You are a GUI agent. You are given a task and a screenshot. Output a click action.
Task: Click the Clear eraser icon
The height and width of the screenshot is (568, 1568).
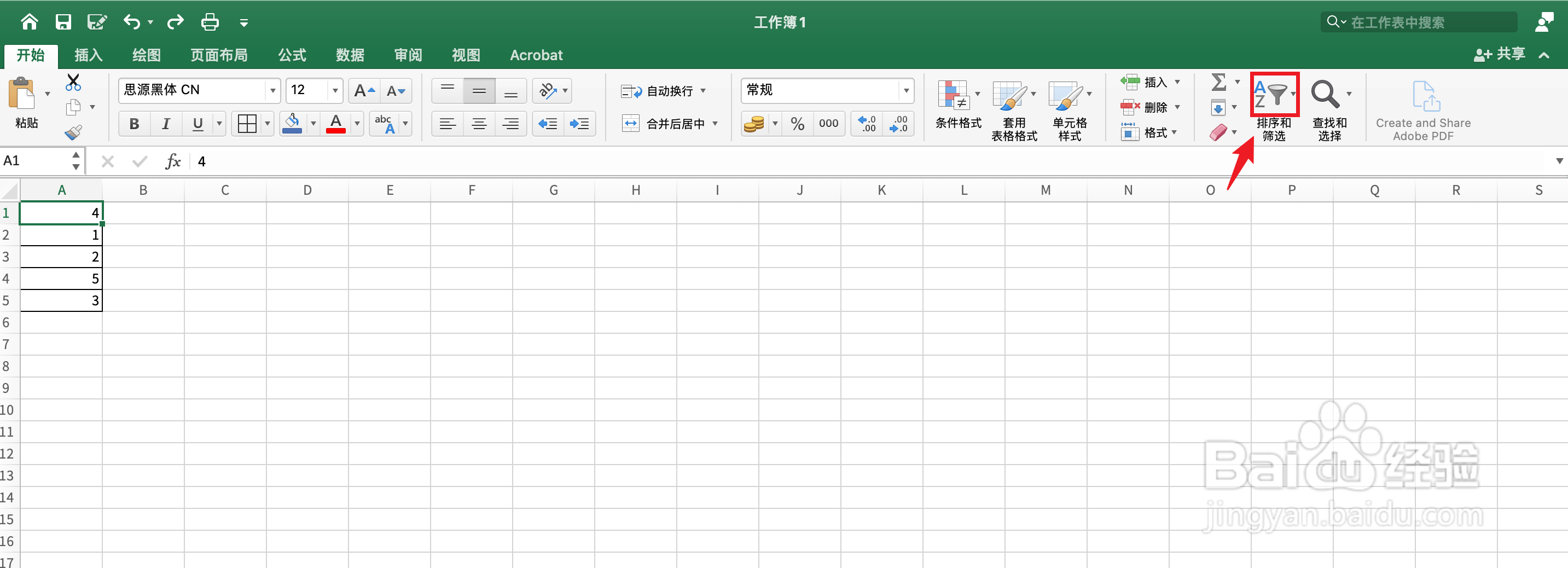point(1218,132)
